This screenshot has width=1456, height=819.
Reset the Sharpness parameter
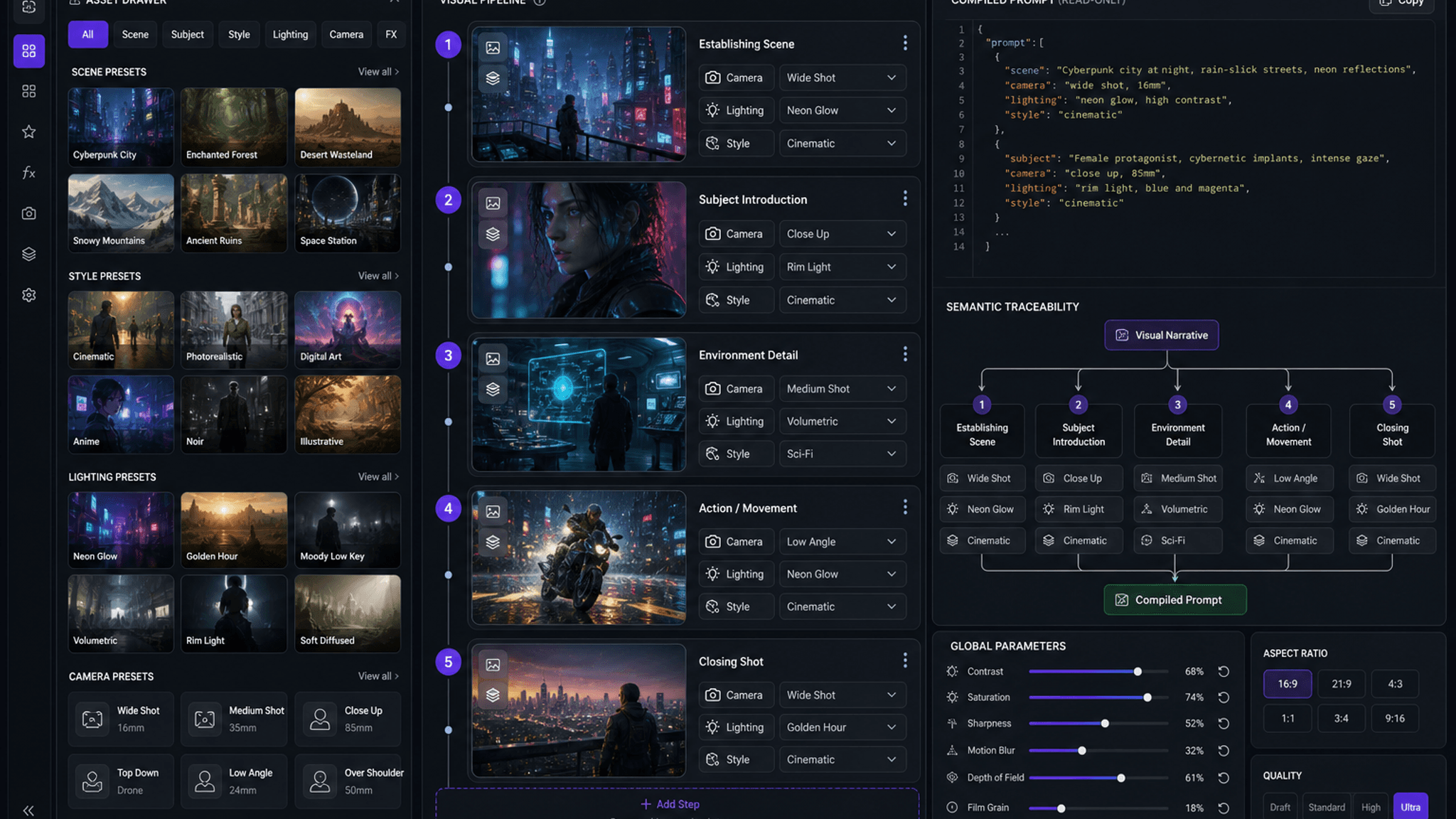click(x=1224, y=724)
